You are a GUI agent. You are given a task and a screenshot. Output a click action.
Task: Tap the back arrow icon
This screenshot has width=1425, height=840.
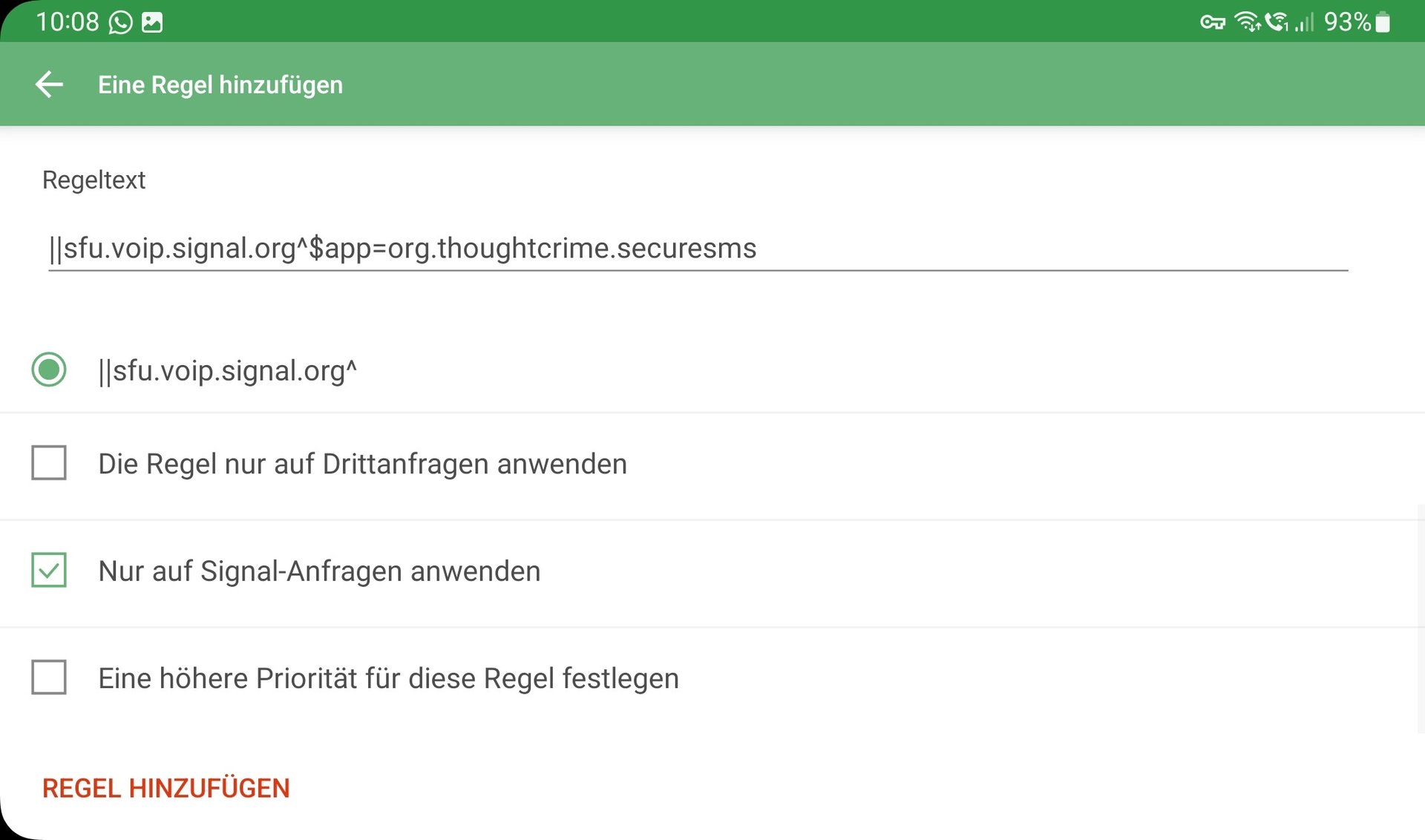[x=49, y=85]
